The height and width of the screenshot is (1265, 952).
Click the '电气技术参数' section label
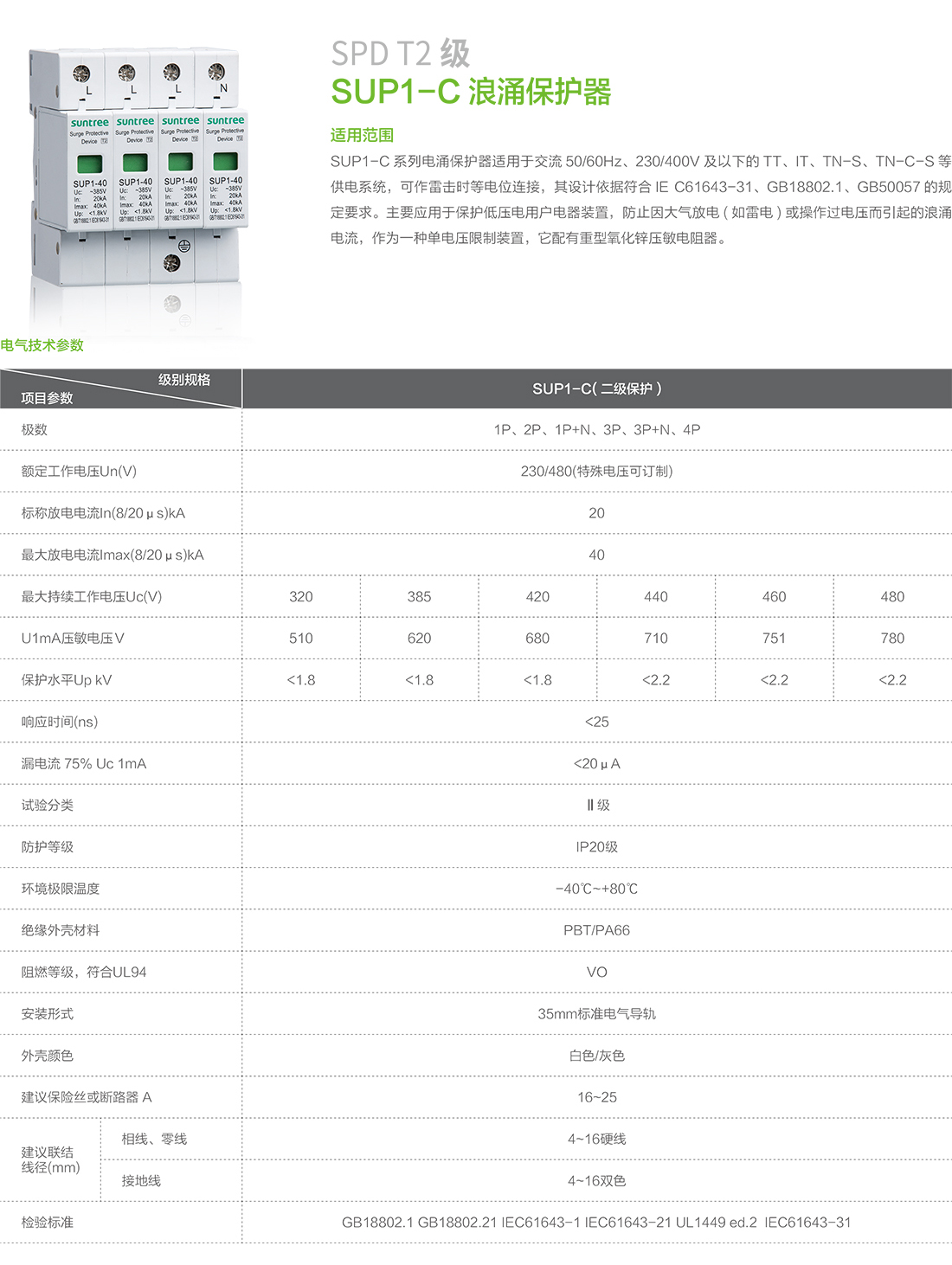(x=42, y=345)
